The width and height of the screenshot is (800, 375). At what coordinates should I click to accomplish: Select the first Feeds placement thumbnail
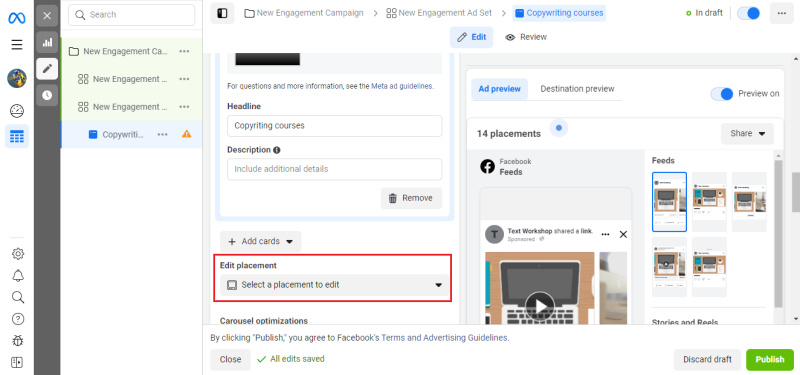tap(669, 202)
